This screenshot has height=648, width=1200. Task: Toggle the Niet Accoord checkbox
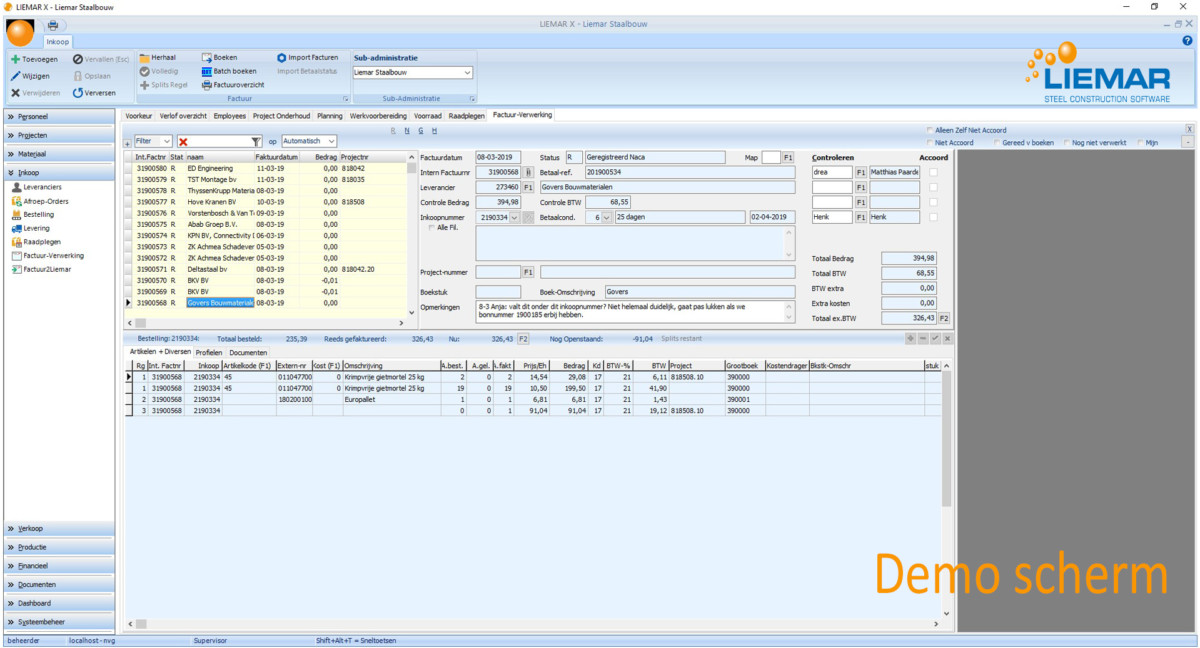coord(930,143)
